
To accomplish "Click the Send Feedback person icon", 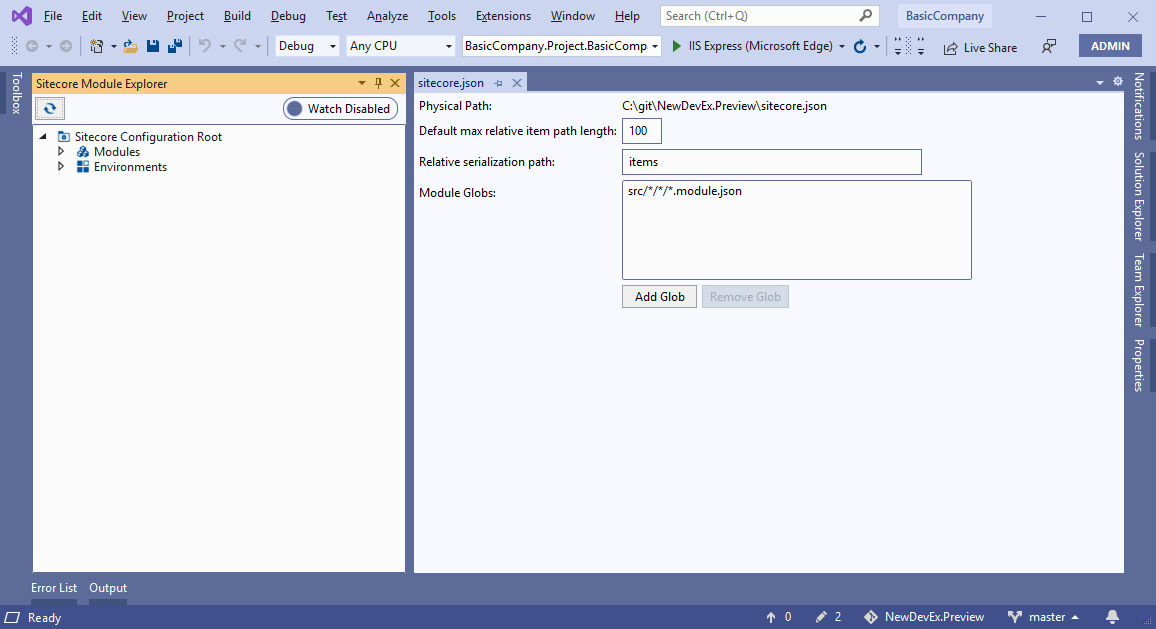I will click(x=1048, y=46).
